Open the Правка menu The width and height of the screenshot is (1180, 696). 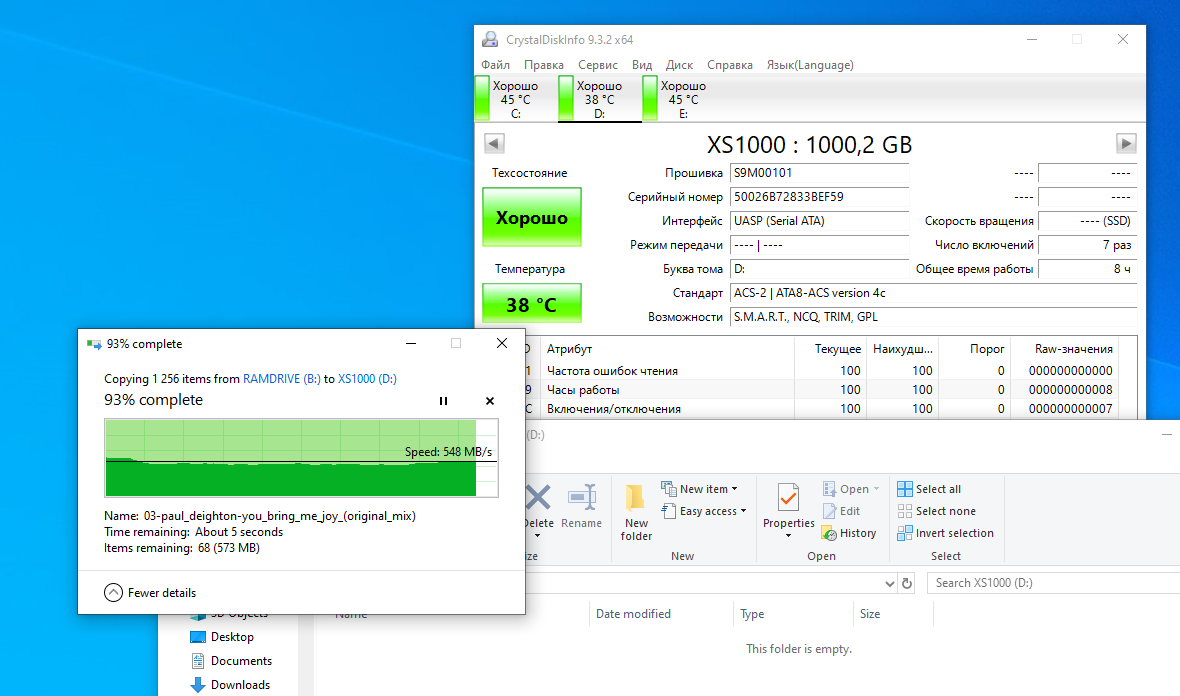click(543, 65)
